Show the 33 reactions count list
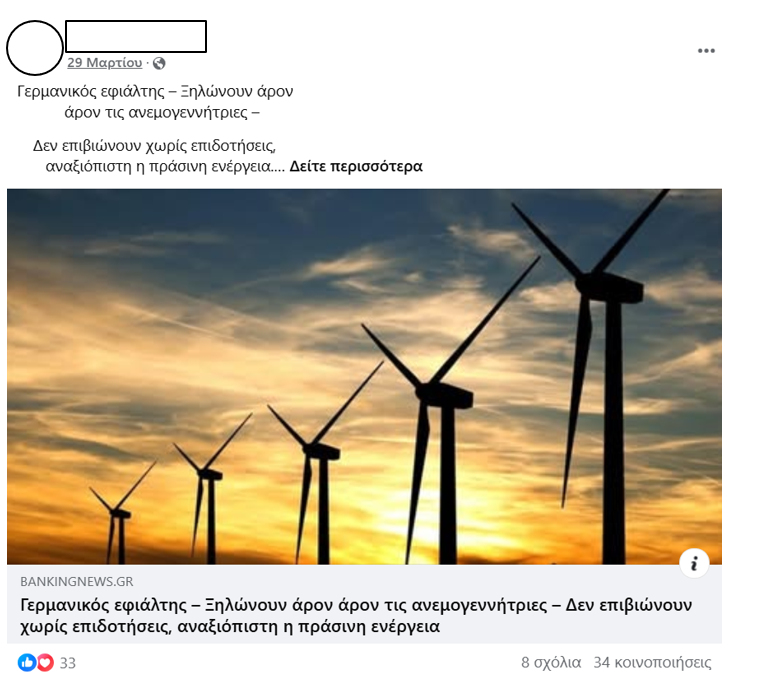 67,663
